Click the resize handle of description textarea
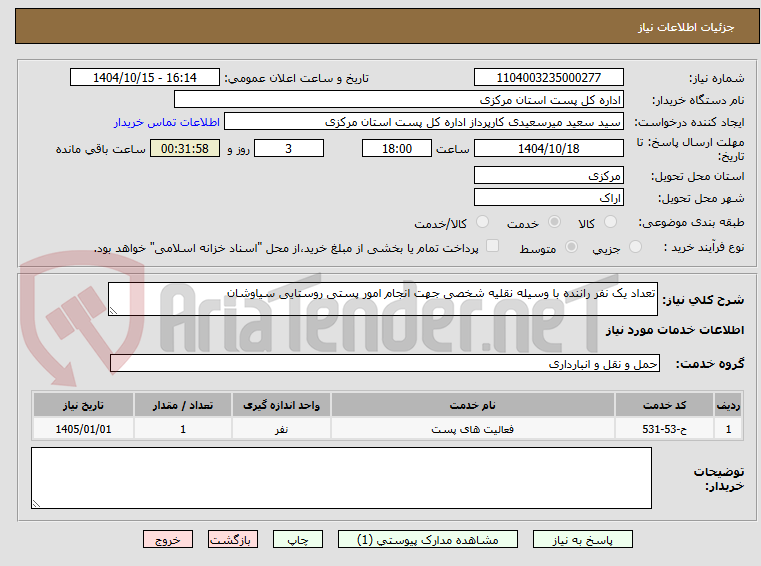The image size is (761, 566). tap(113, 311)
